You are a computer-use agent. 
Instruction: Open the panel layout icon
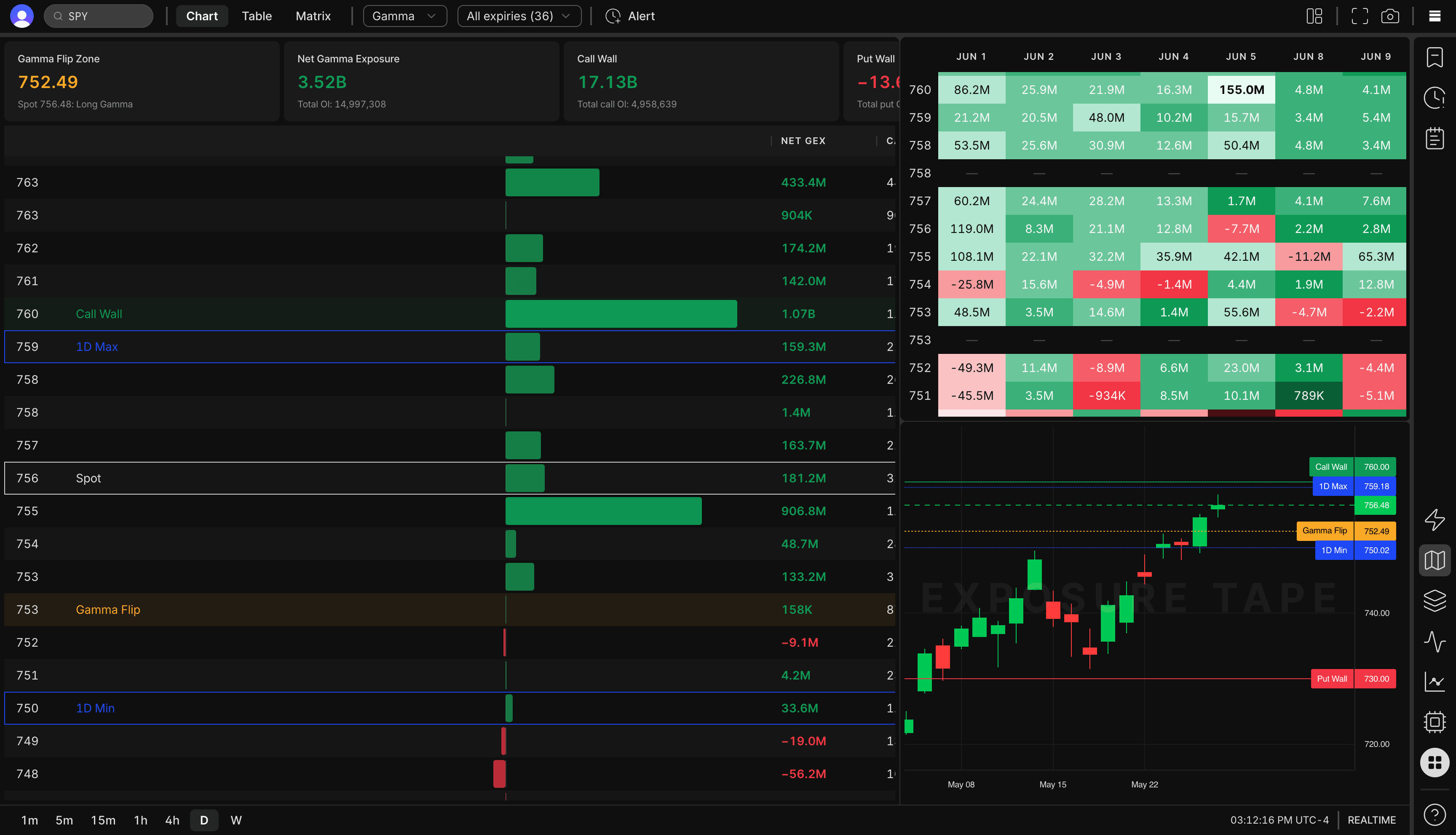[x=1314, y=16]
